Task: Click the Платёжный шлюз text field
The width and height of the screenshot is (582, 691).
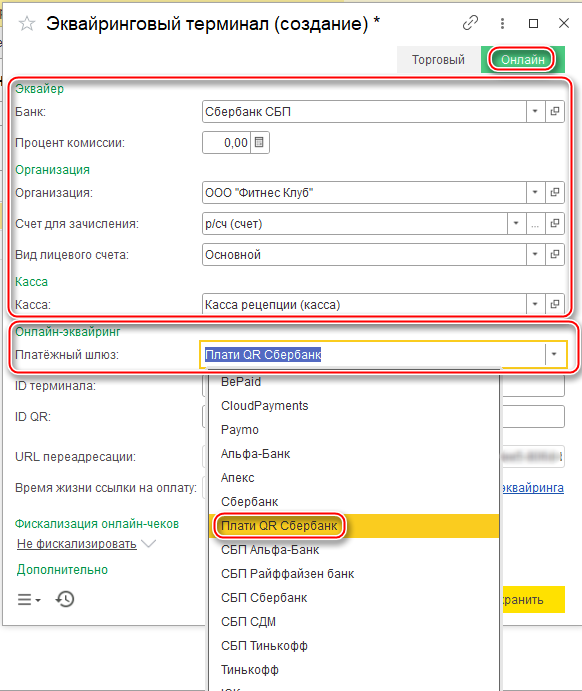Action: [373, 354]
